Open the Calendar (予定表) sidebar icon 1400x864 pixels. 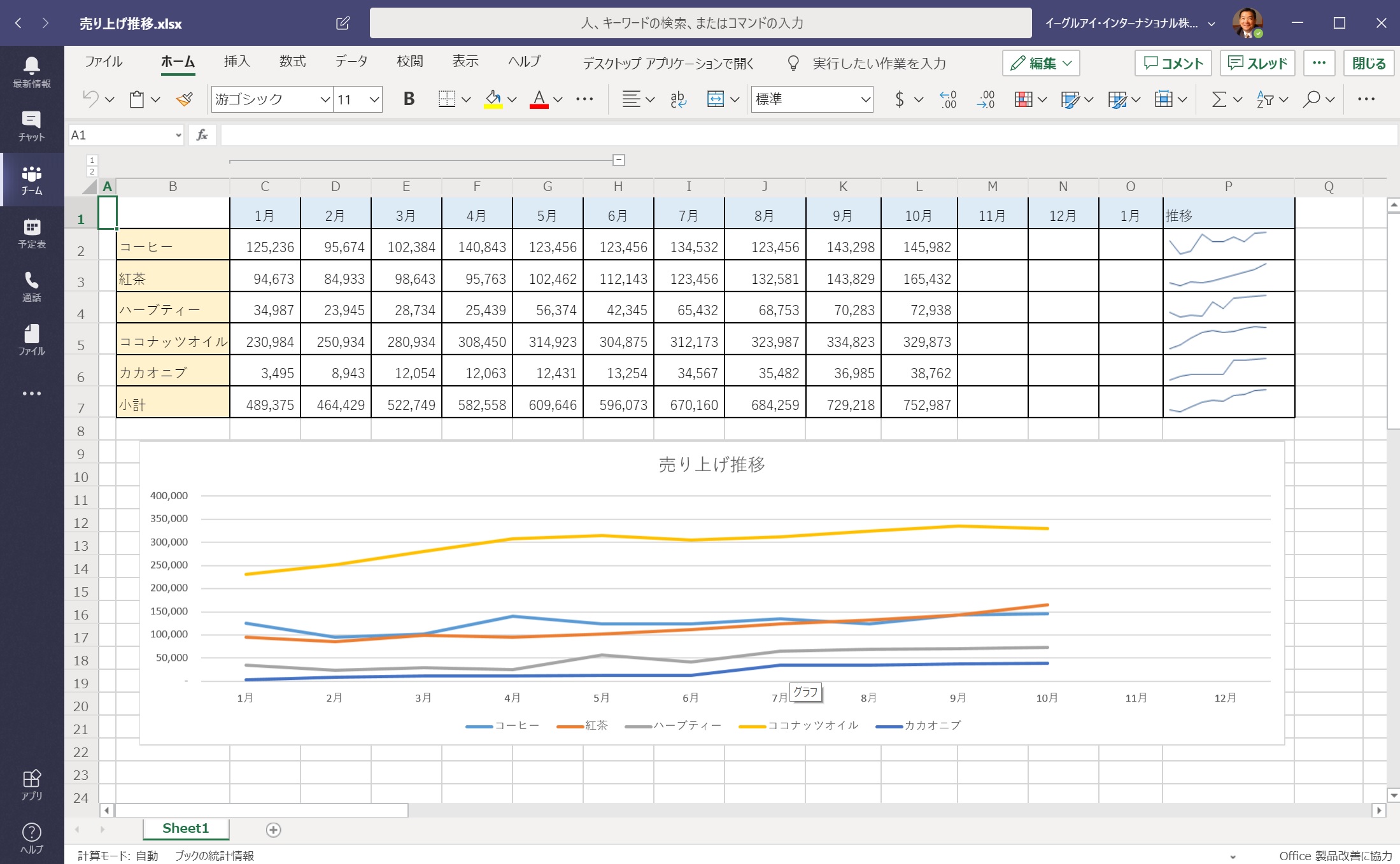click(32, 233)
